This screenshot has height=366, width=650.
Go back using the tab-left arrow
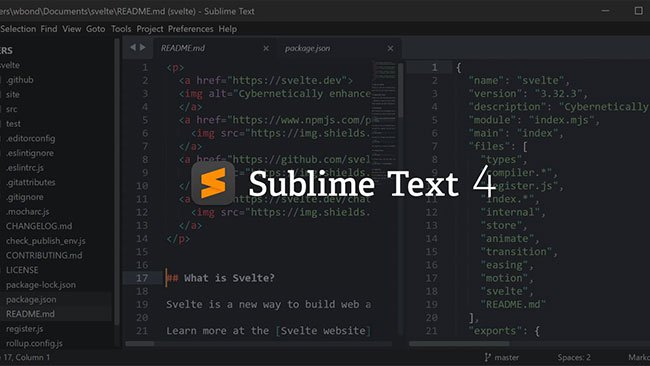tap(133, 48)
